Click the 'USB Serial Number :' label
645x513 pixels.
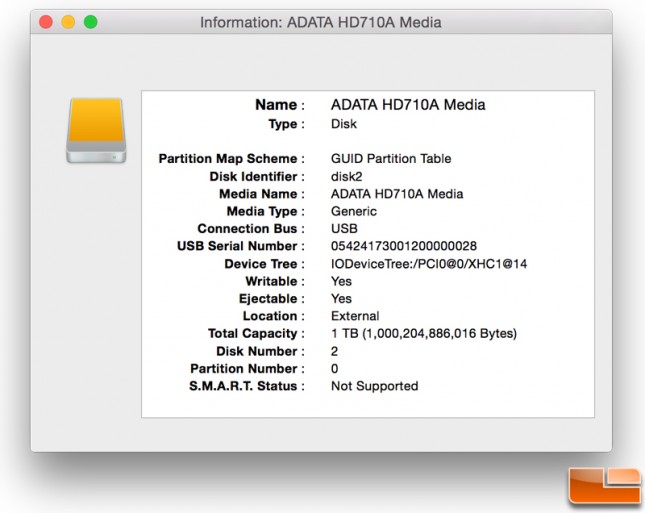(x=241, y=246)
